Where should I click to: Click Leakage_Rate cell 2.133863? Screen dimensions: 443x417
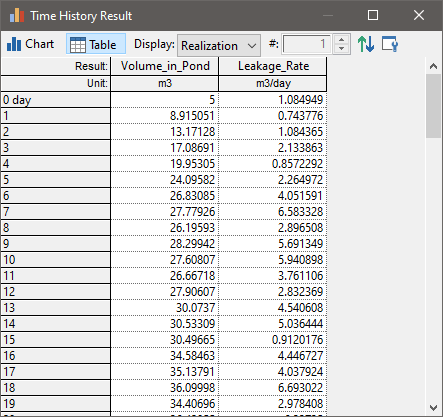pos(273,148)
